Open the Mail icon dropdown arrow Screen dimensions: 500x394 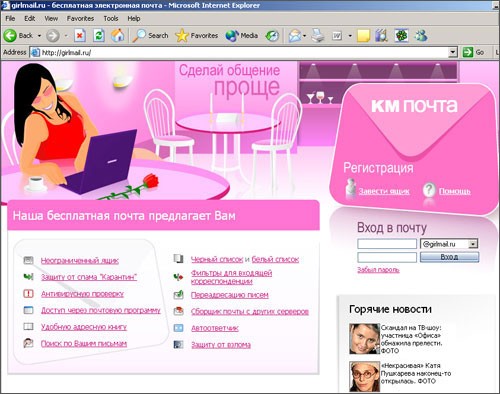pyautogui.click(x=304, y=36)
